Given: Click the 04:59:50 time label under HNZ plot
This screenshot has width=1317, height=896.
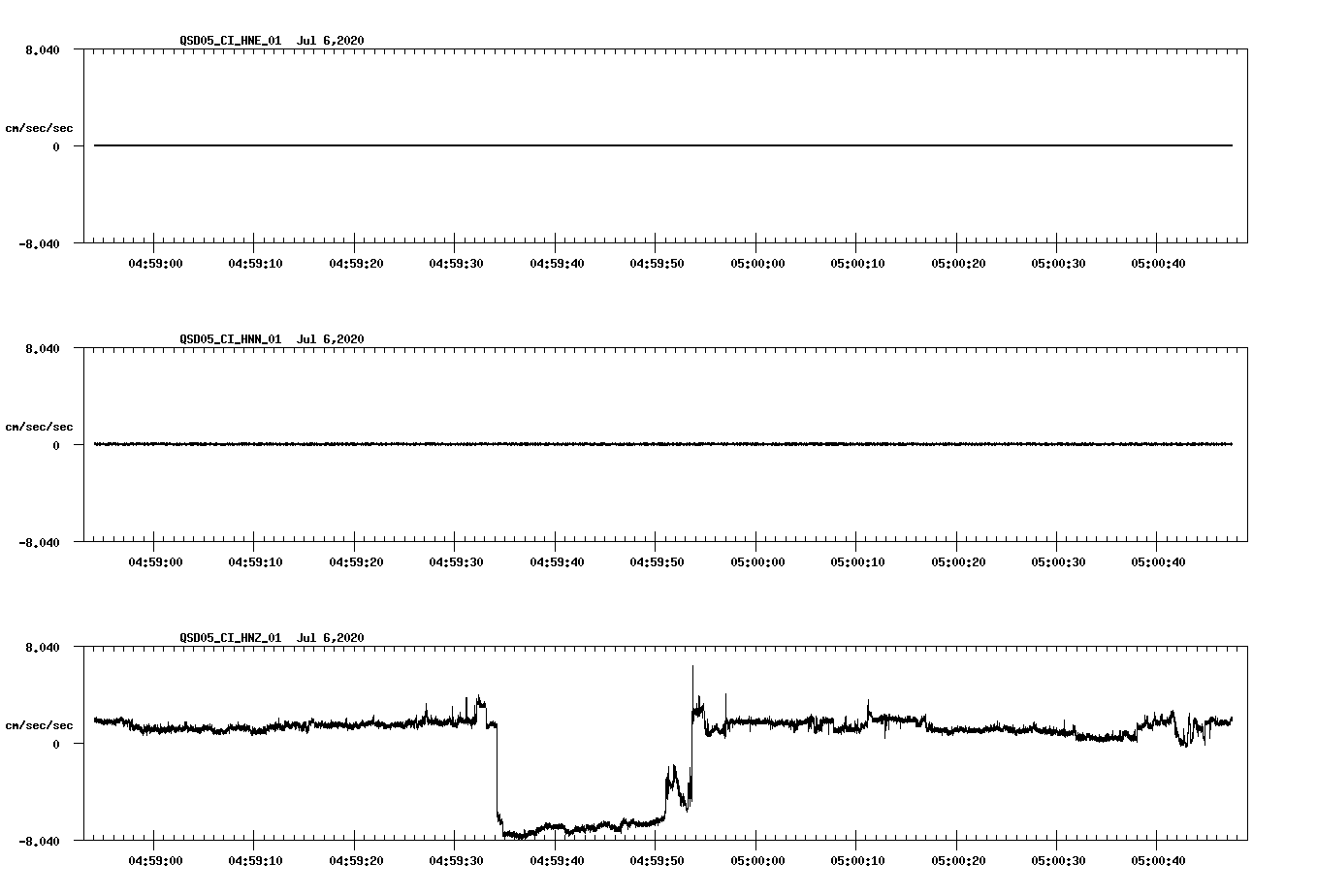Looking at the screenshot, I should (x=658, y=861).
